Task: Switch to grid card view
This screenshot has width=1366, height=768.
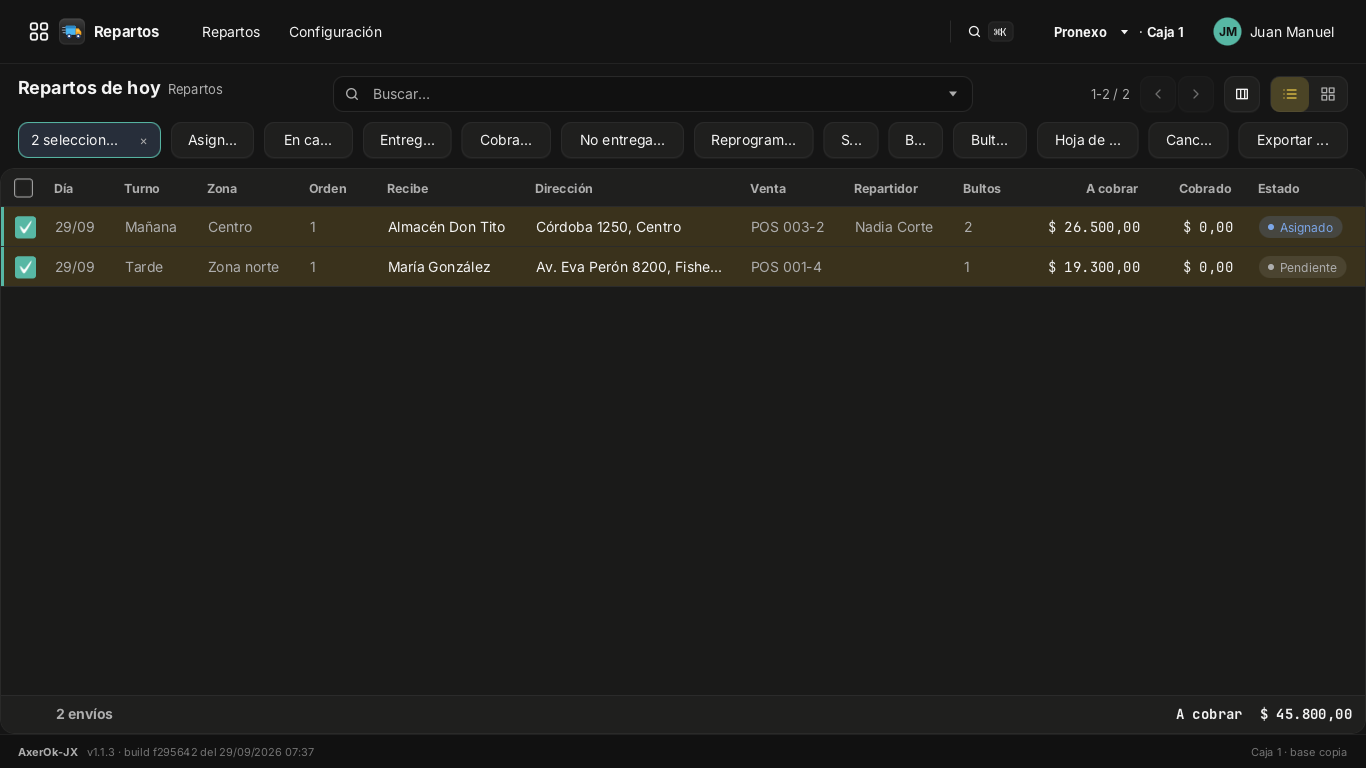Action: (1328, 94)
